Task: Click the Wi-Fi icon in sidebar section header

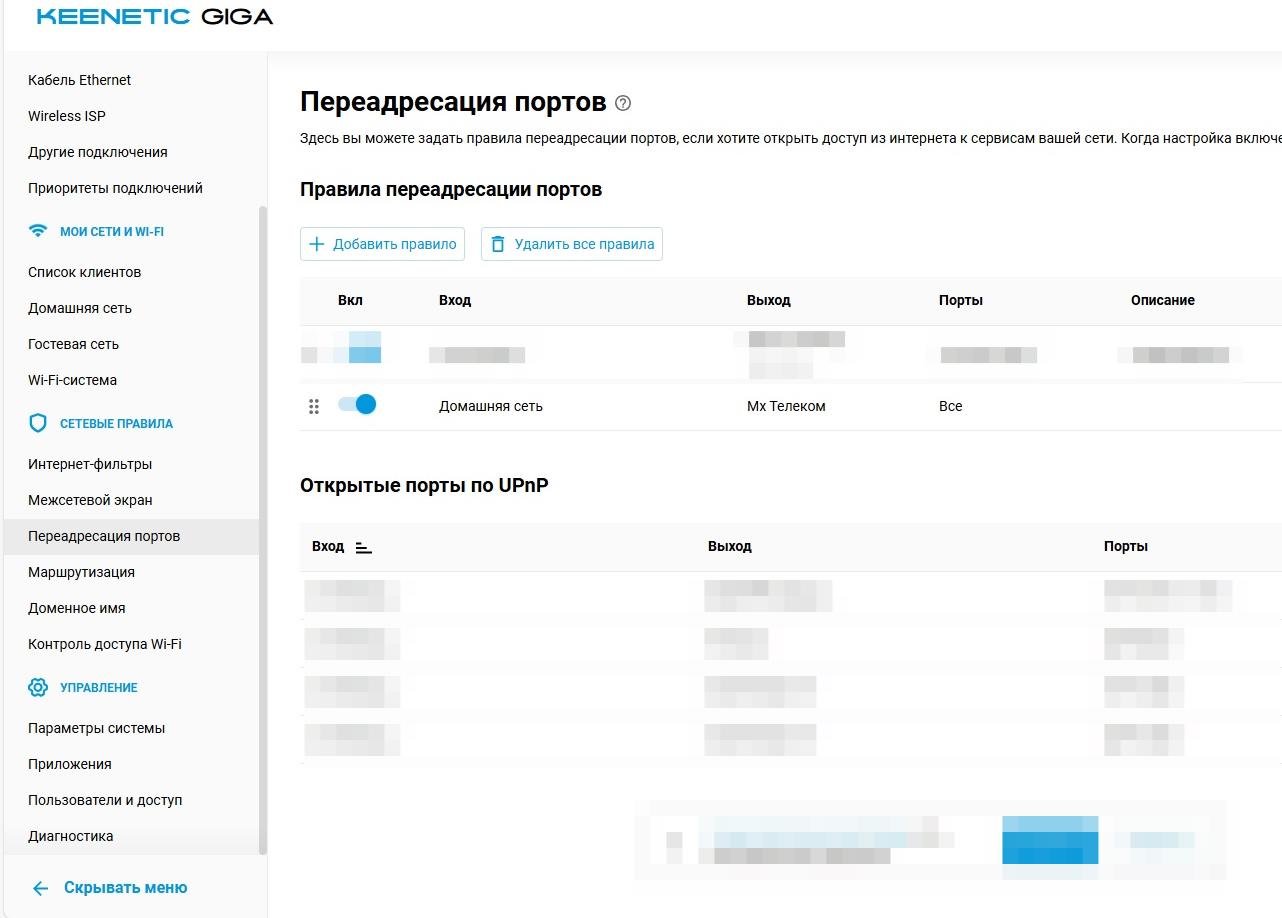Action: [38, 231]
